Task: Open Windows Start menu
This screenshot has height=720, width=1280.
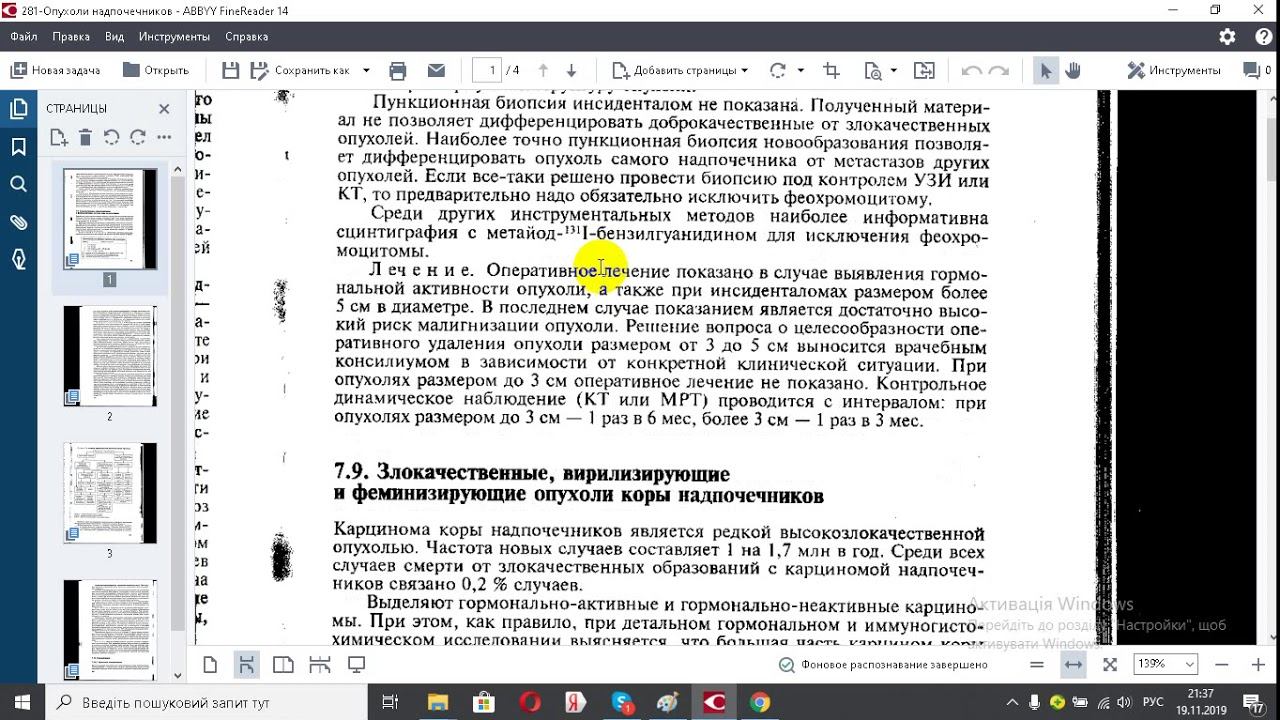Action: click(22, 702)
